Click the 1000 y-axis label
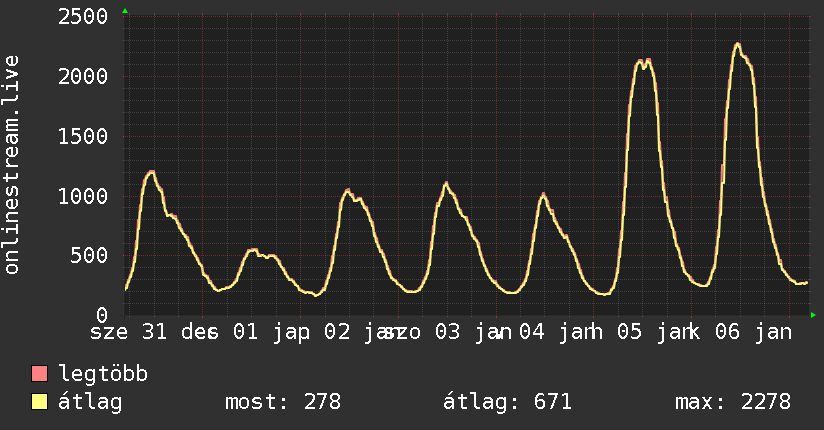Viewport: 824px width, 430px height. (83, 197)
